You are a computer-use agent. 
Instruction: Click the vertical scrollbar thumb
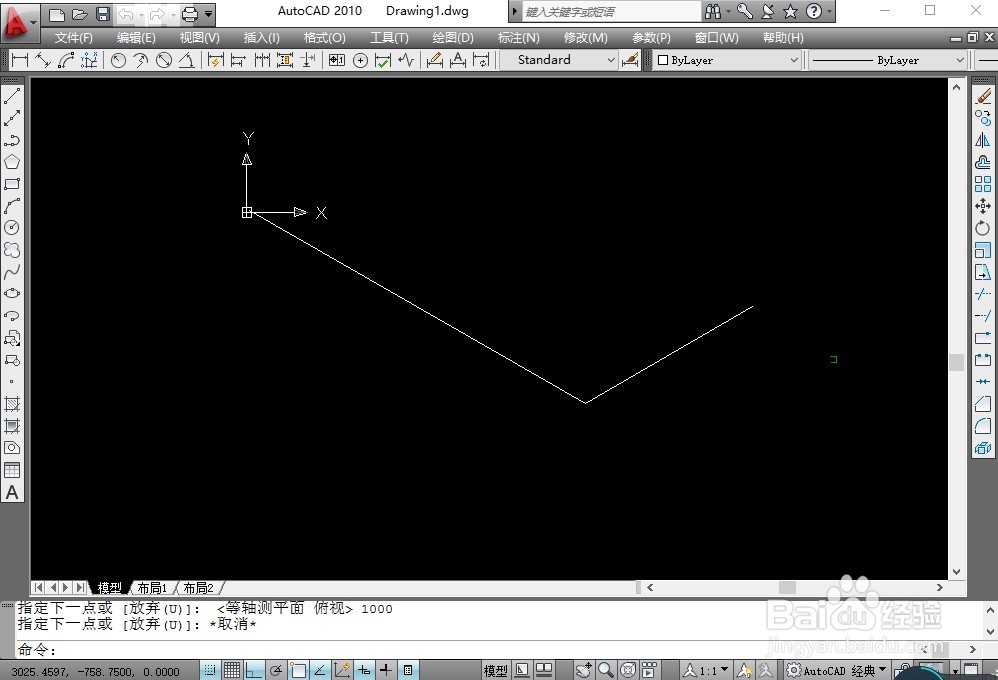coord(956,362)
